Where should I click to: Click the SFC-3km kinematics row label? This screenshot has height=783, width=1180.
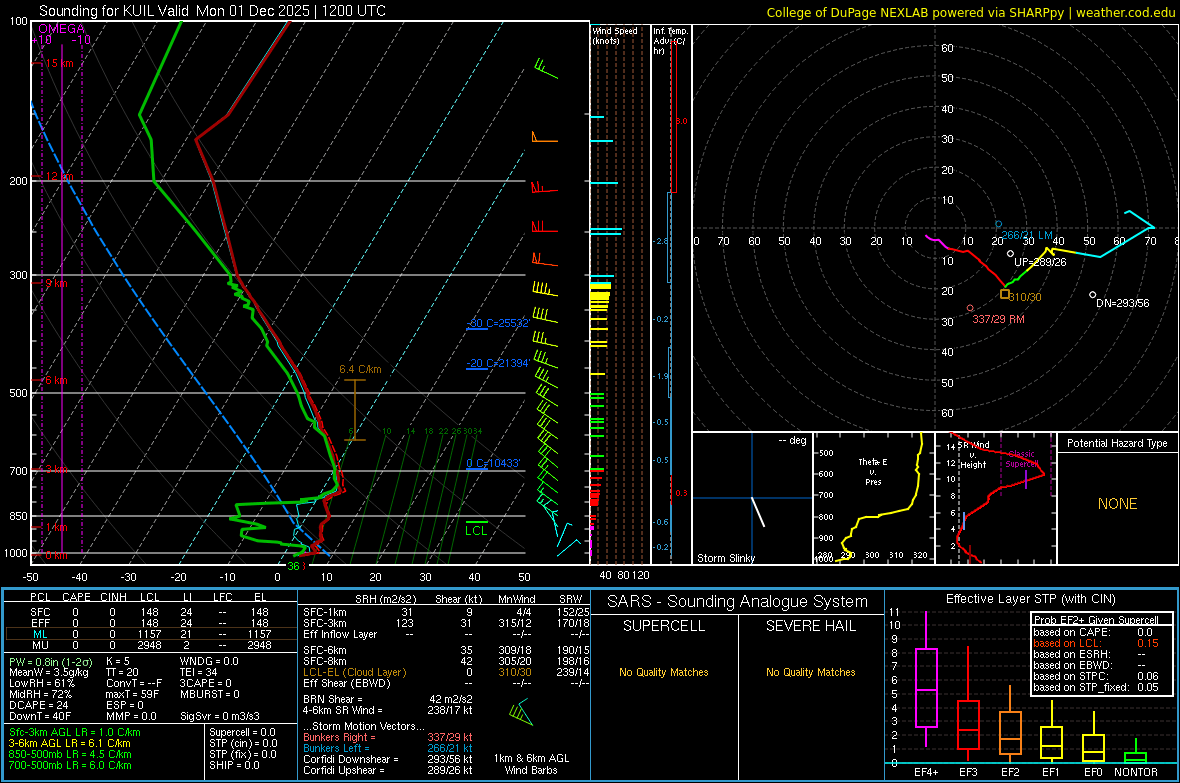click(324, 623)
